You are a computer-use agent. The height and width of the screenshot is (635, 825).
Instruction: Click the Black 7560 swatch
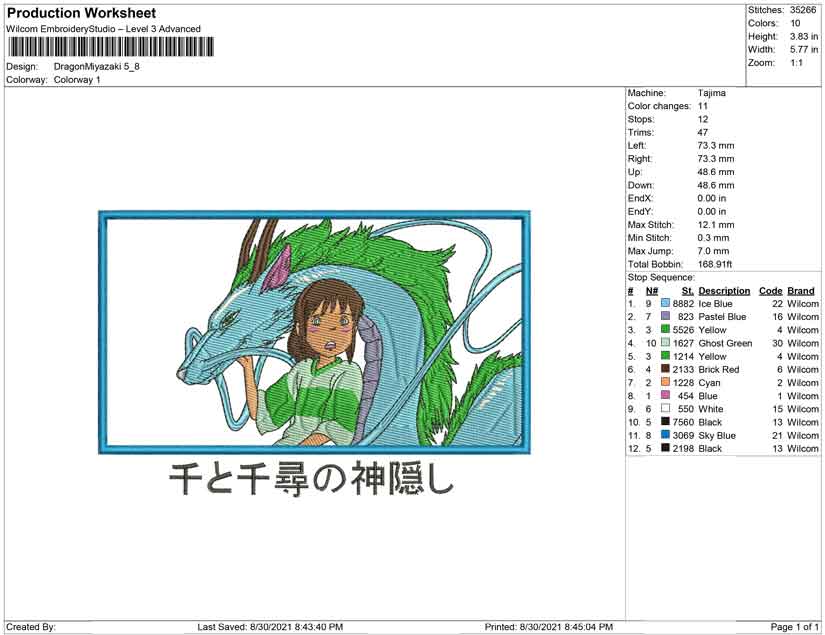(666, 422)
